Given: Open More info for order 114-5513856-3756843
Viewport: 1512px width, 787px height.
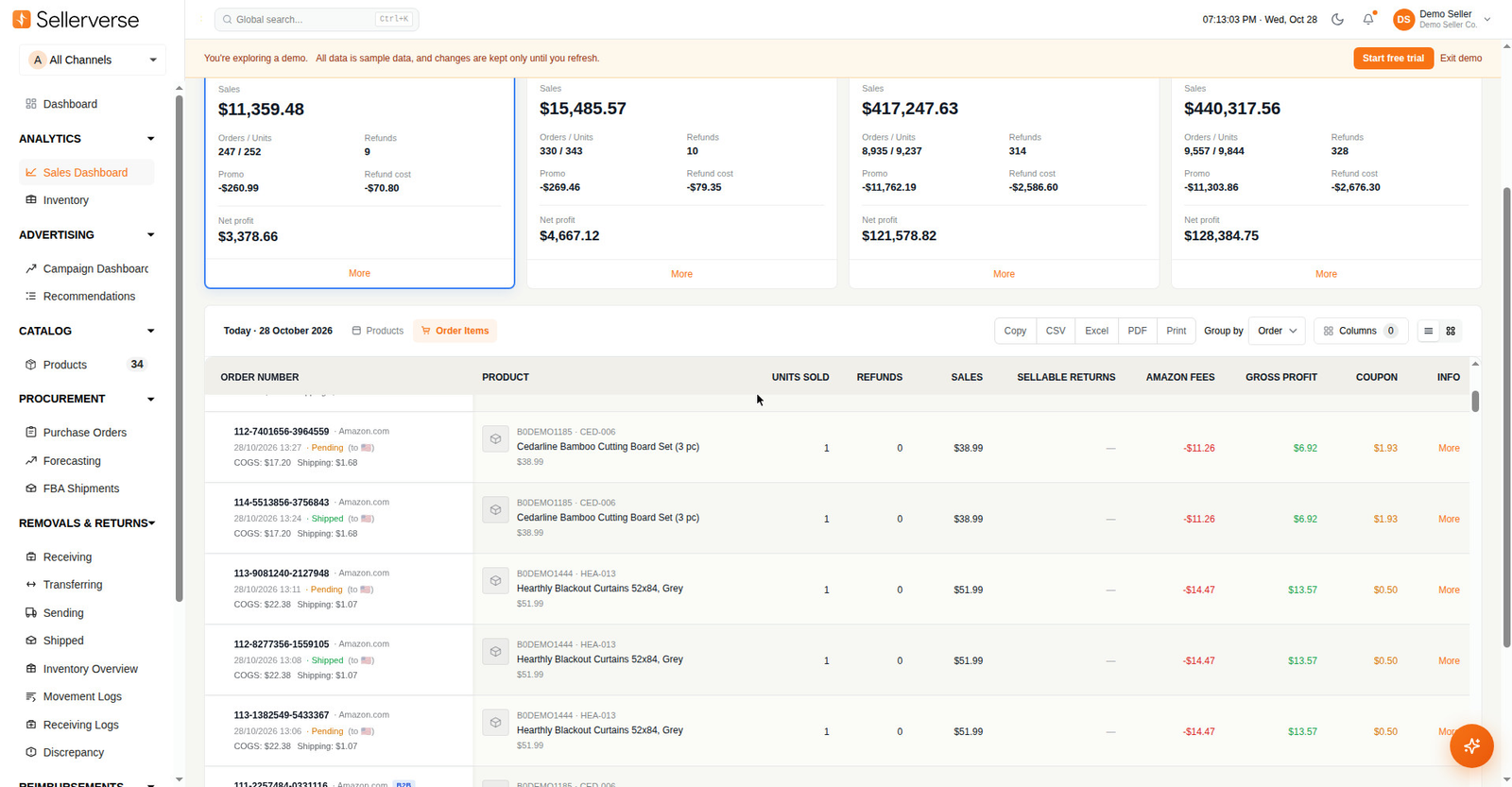Looking at the screenshot, I should pyautogui.click(x=1449, y=519).
